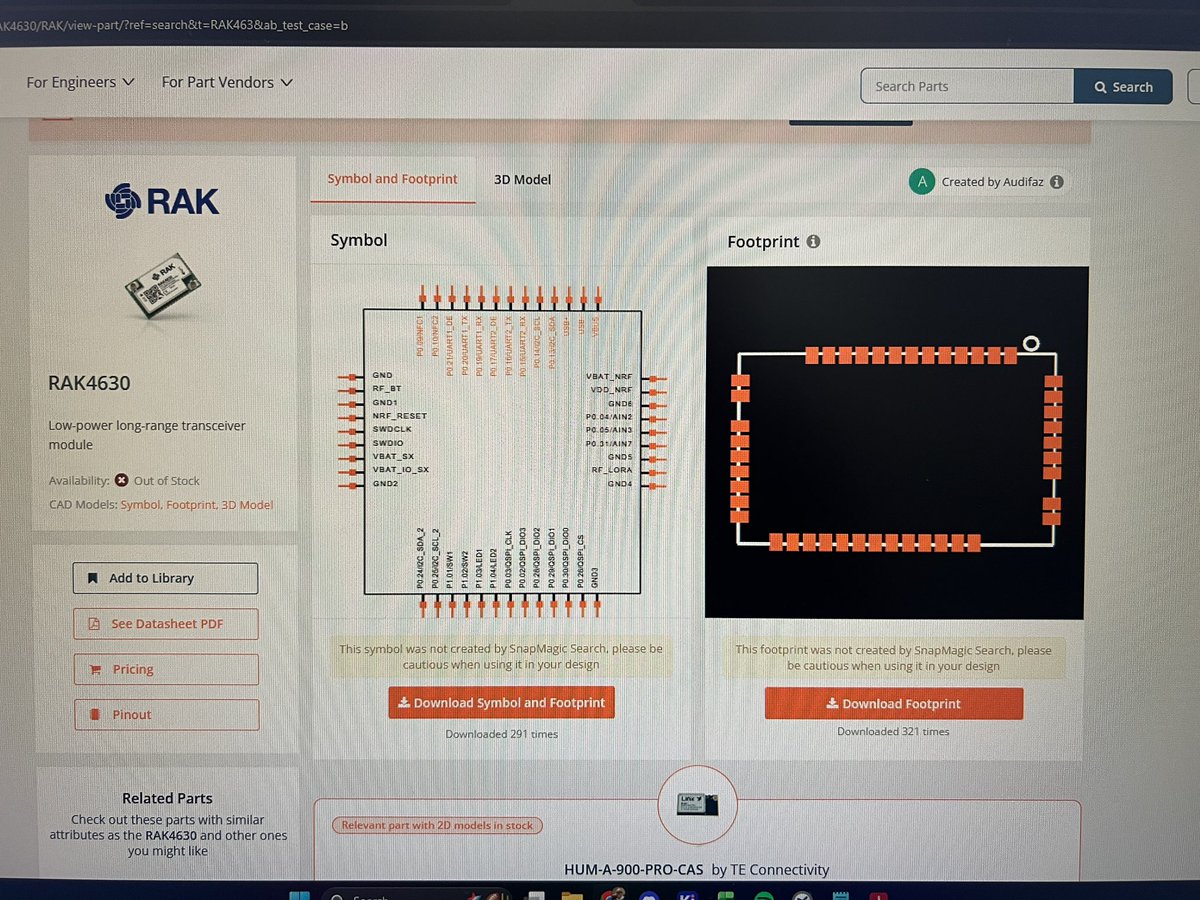The image size is (1200, 900).
Task: Click the RAK4630 part title
Action: click(89, 383)
